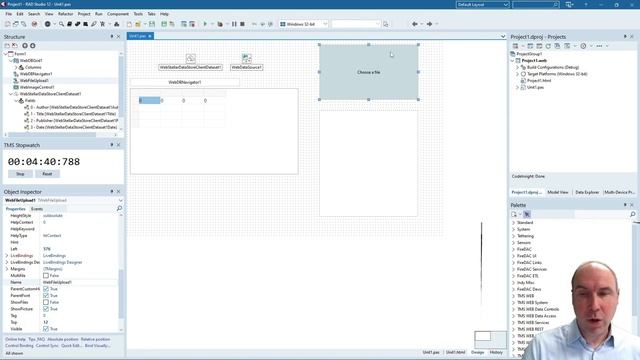
Task: Click the Bind Visually link
Action: pos(98,346)
